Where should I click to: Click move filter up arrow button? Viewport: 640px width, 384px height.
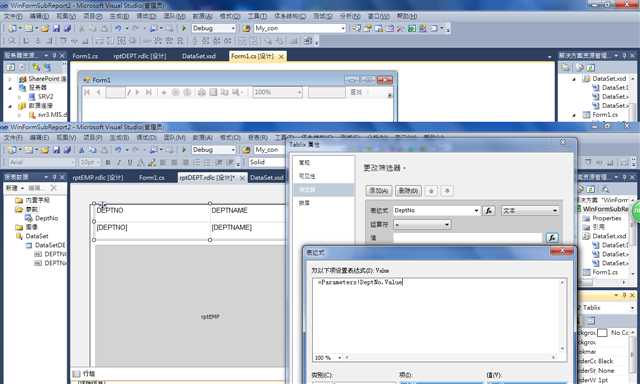click(431, 191)
